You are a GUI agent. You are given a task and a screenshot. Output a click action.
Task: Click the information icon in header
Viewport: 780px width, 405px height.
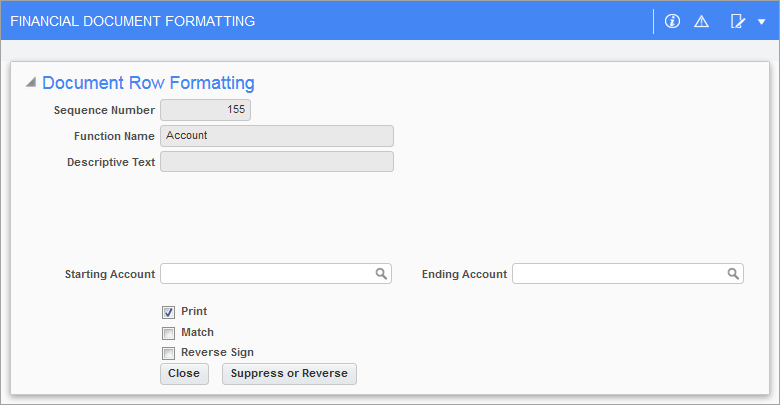672,21
